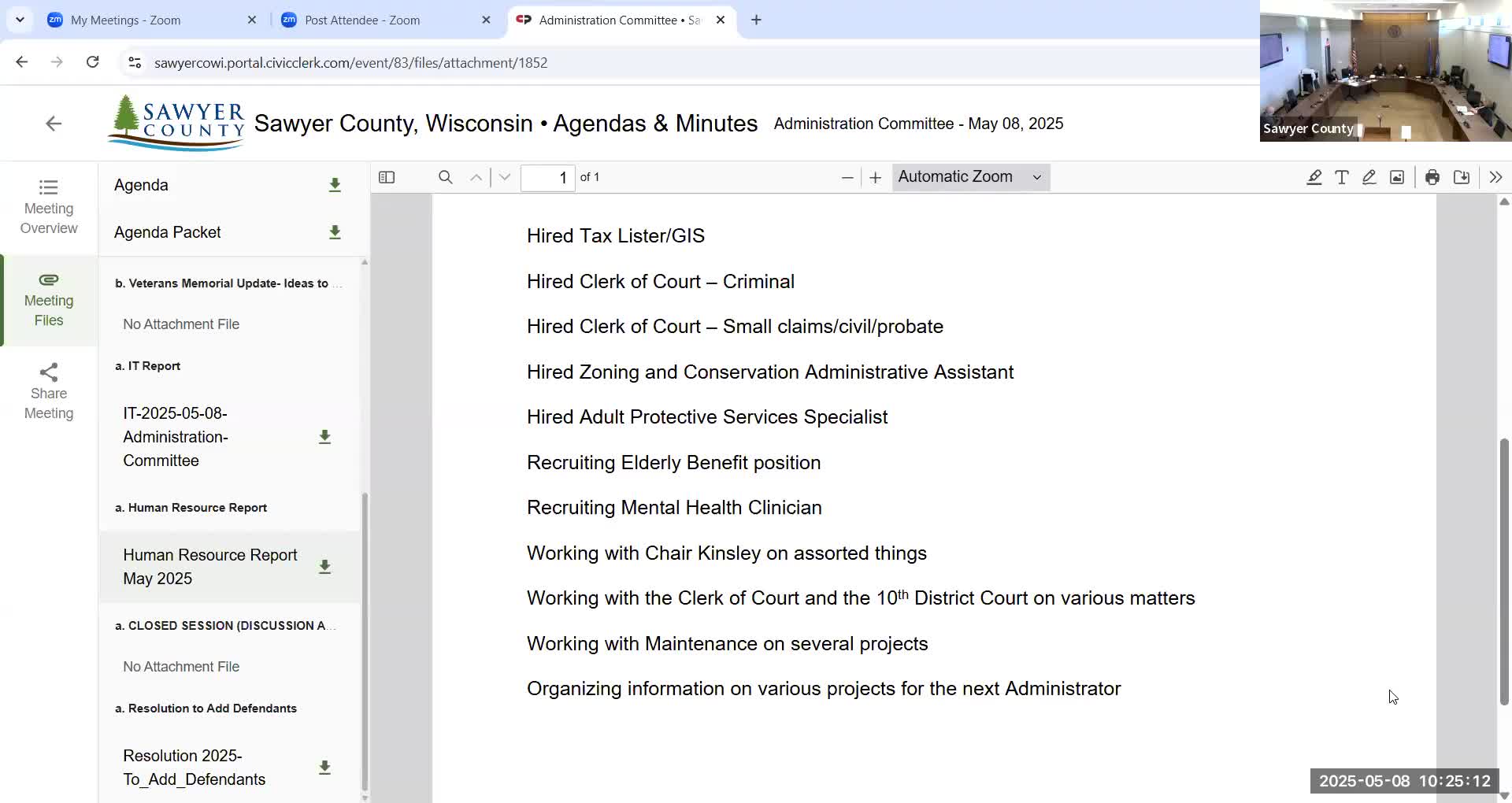Expand the PDF tools overflow menu
Screen dimensions: 1512x803
(x=1495, y=177)
